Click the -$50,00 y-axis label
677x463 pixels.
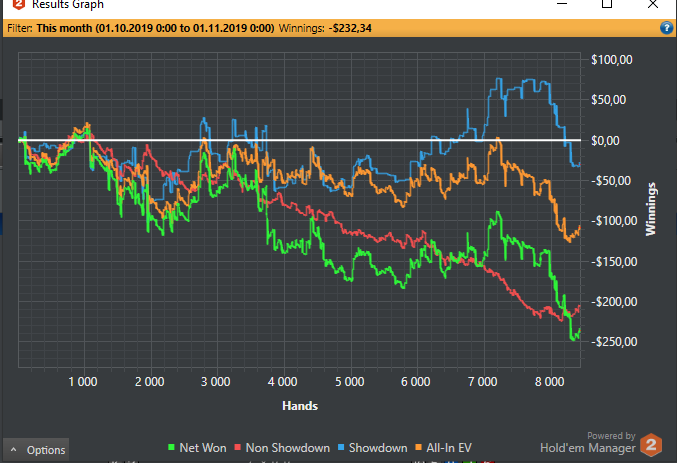point(611,181)
